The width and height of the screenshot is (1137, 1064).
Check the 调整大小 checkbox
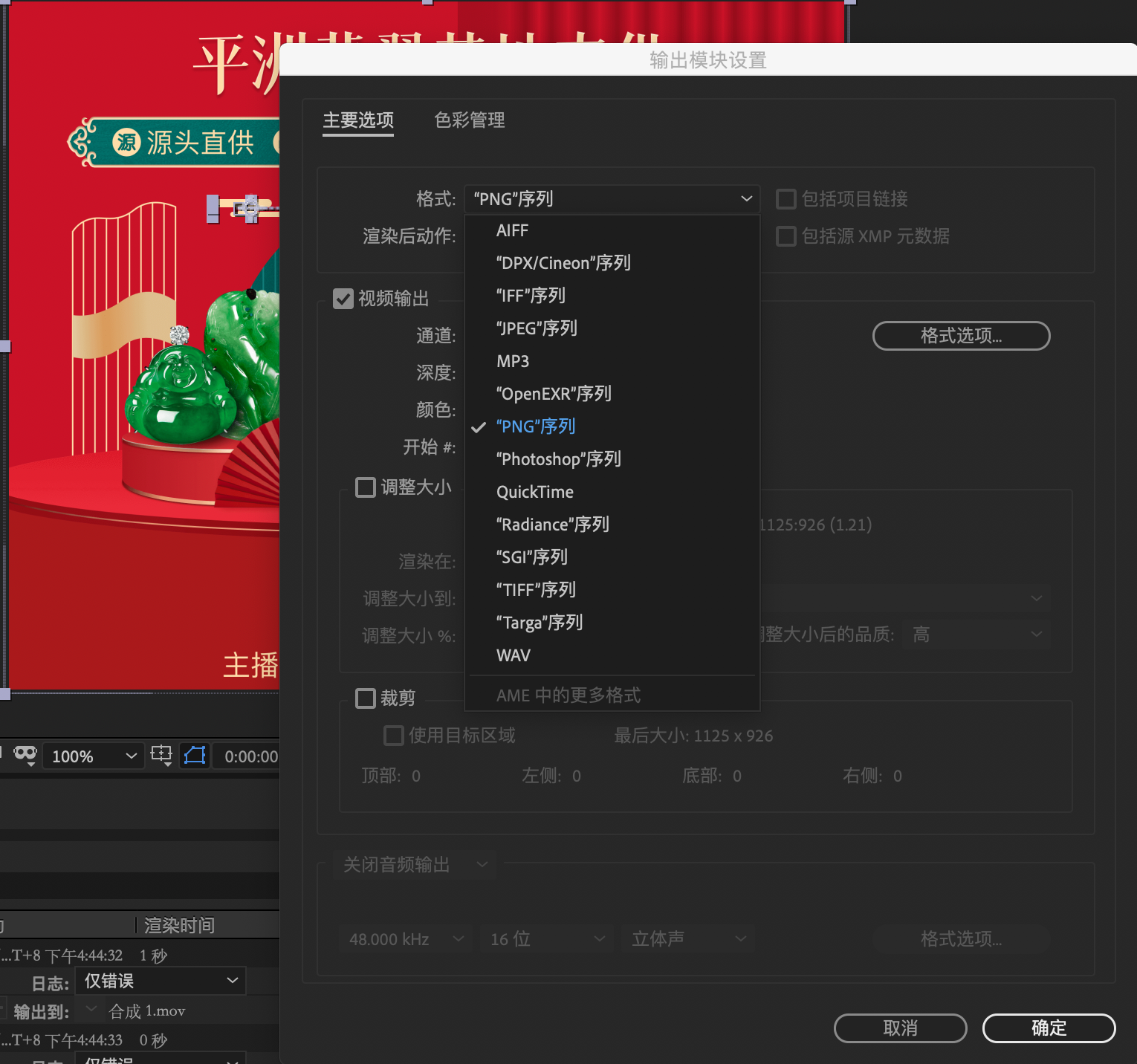coord(365,487)
